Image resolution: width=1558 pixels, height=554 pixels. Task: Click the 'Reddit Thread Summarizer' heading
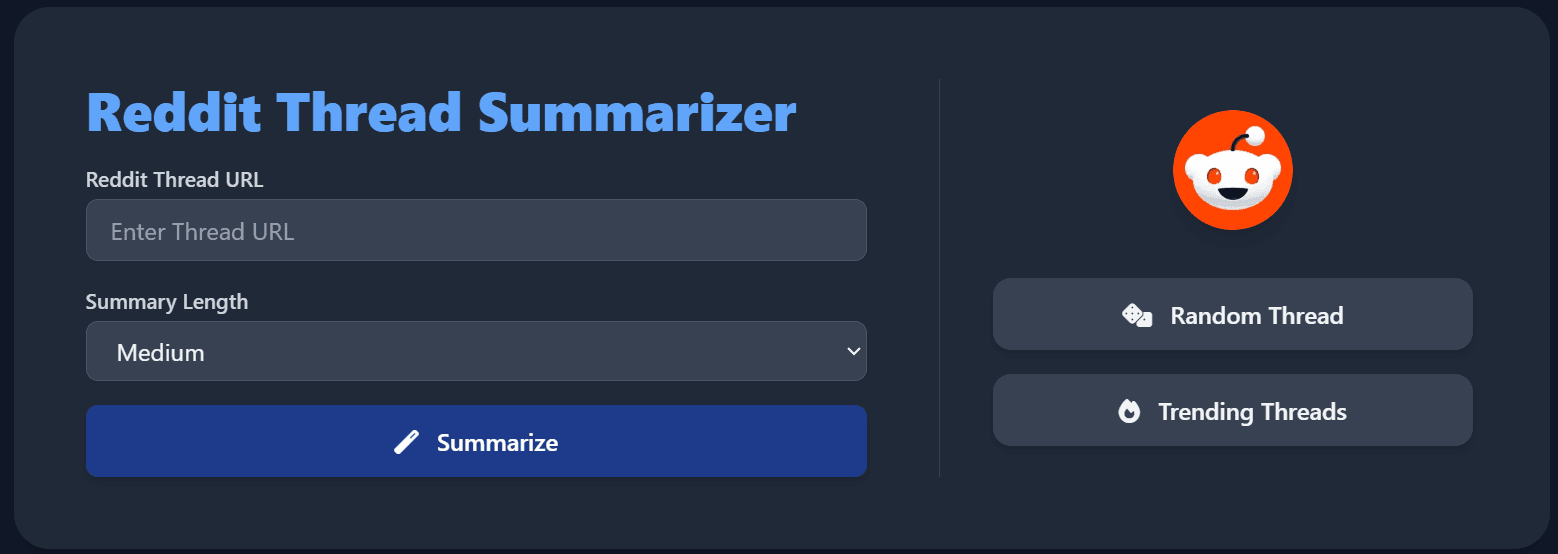[x=441, y=112]
